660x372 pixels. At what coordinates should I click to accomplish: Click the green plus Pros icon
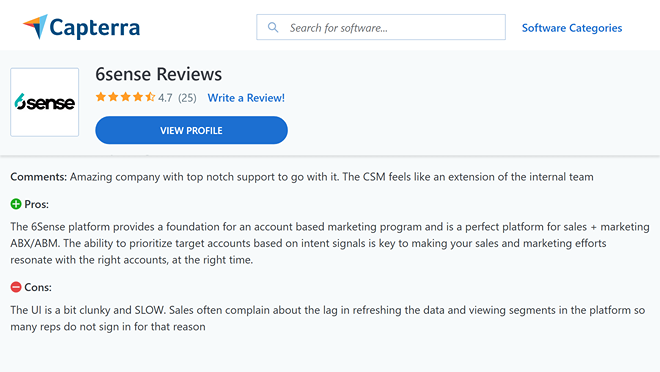[x=16, y=204]
